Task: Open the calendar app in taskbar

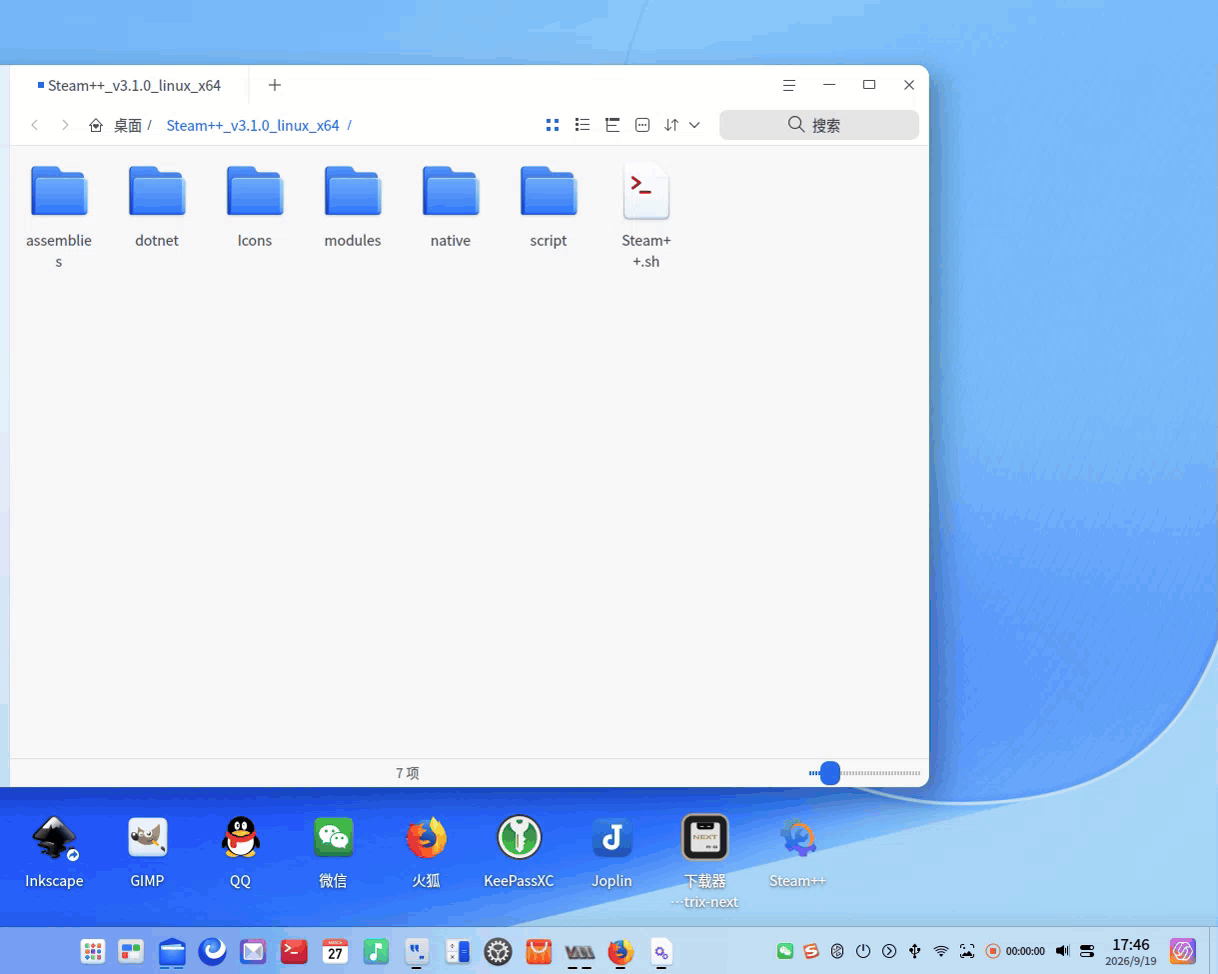Action: click(335, 951)
